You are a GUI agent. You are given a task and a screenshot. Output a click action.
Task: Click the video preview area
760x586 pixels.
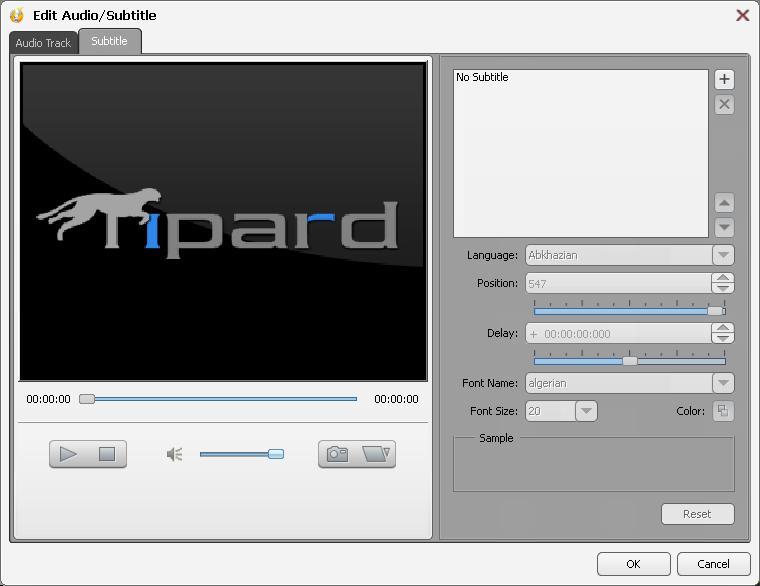[223, 222]
